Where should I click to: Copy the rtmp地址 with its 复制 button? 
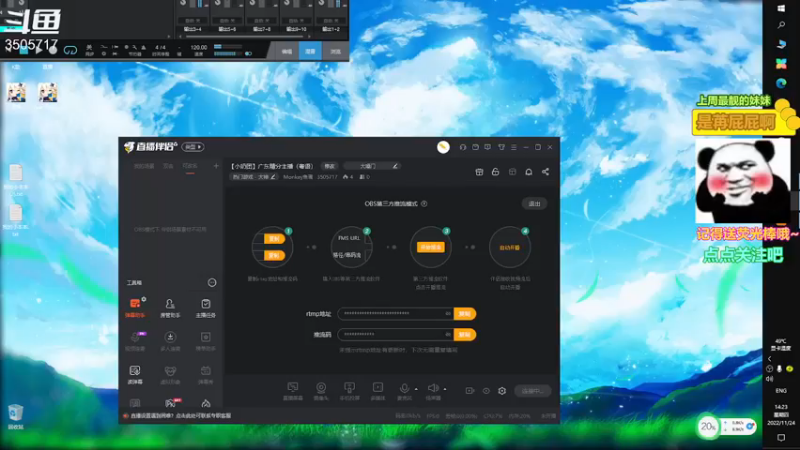tap(464, 314)
